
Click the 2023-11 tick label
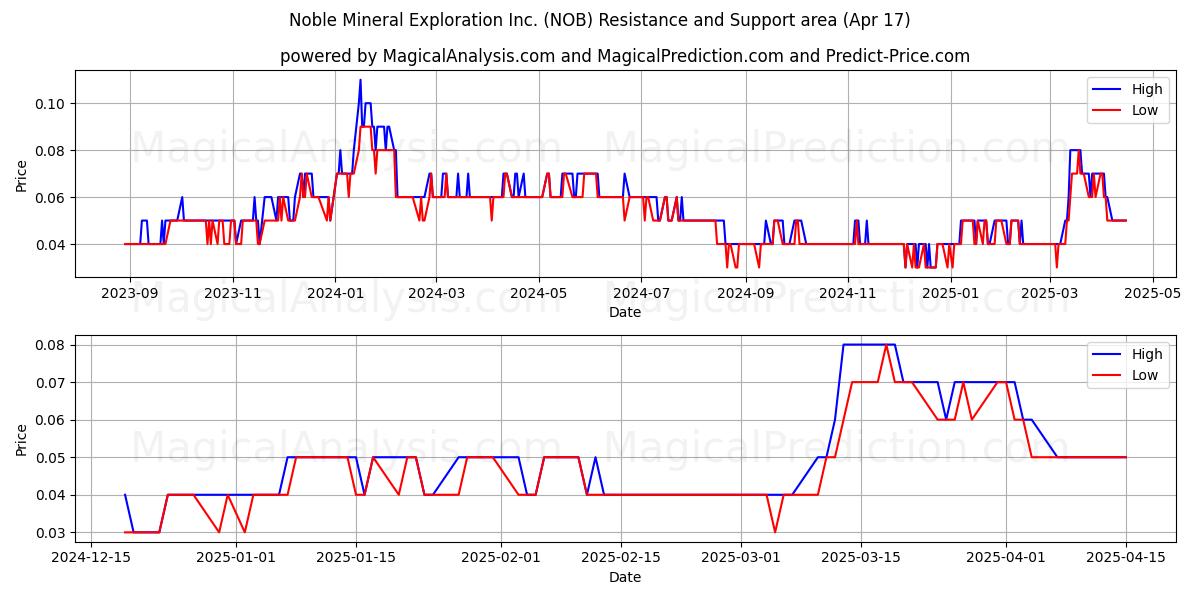pyautogui.click(x=233, y=294)
